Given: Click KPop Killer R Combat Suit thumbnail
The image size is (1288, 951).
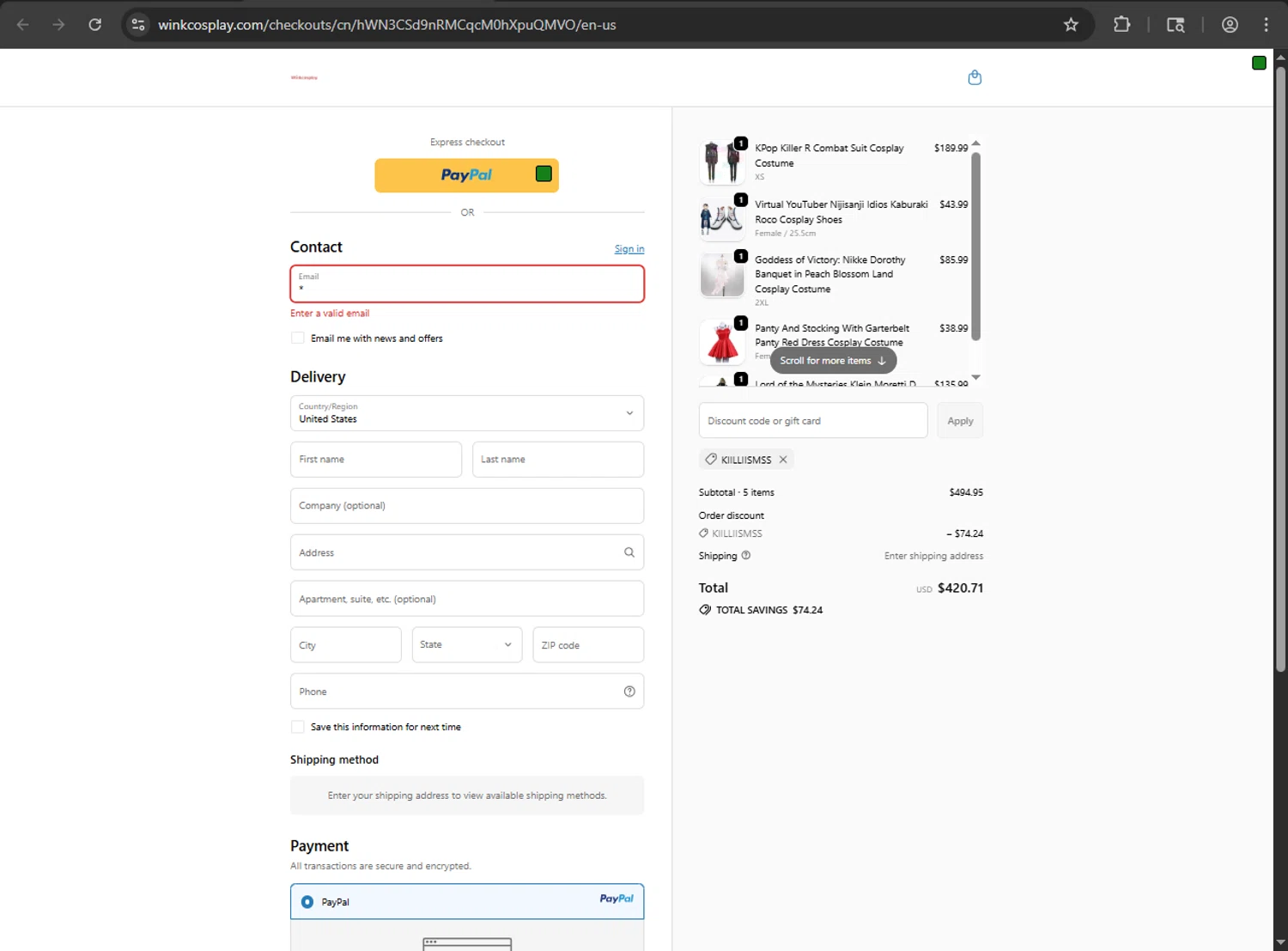Looking at the screenshot, I should point(721,162).
